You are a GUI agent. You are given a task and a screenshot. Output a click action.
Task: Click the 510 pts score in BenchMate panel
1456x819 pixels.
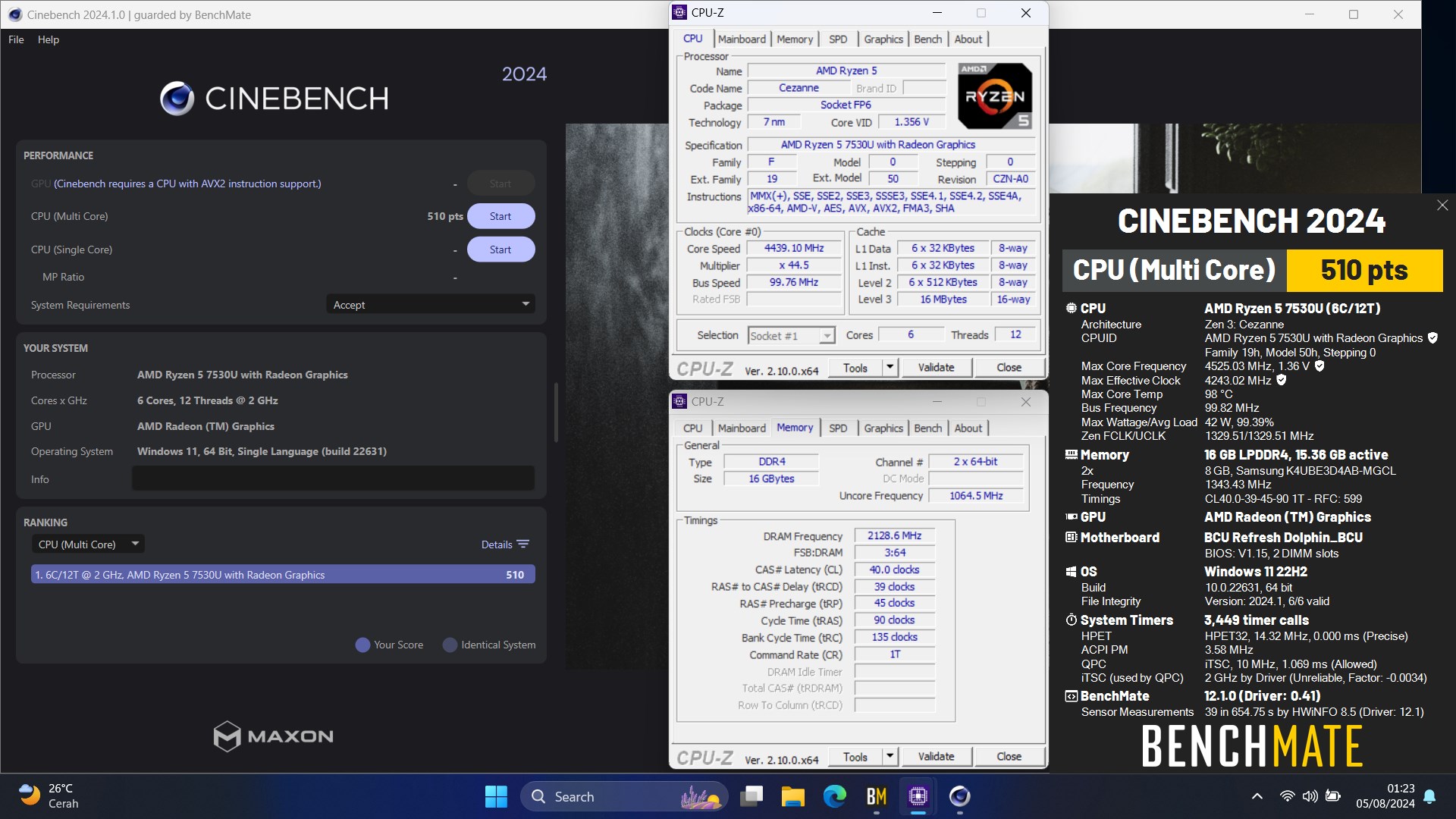[x=1364, y=271]
